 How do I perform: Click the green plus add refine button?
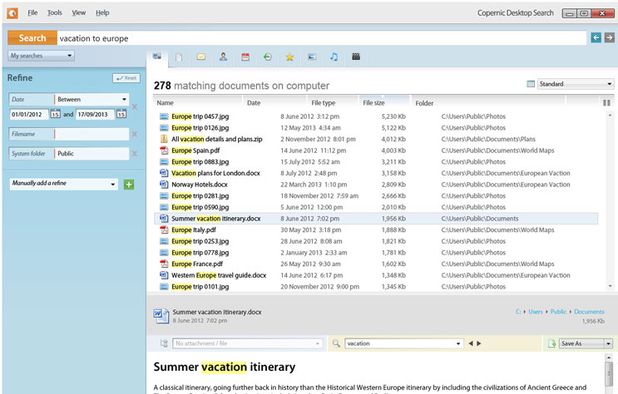coord(129,184)
